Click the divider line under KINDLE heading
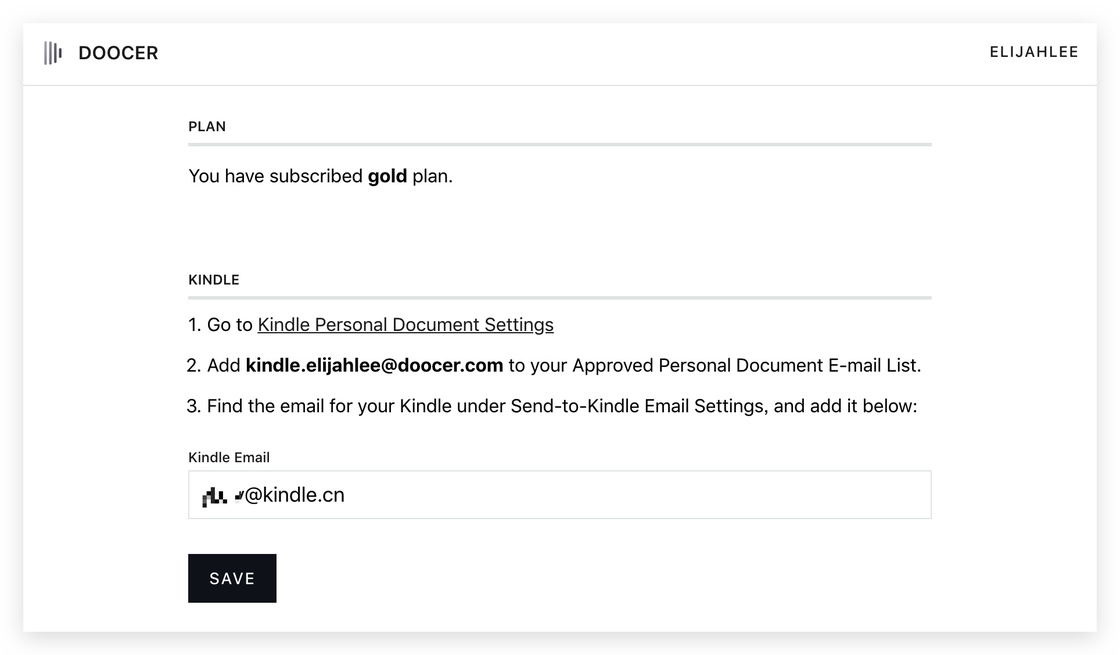 click(560, 297)
